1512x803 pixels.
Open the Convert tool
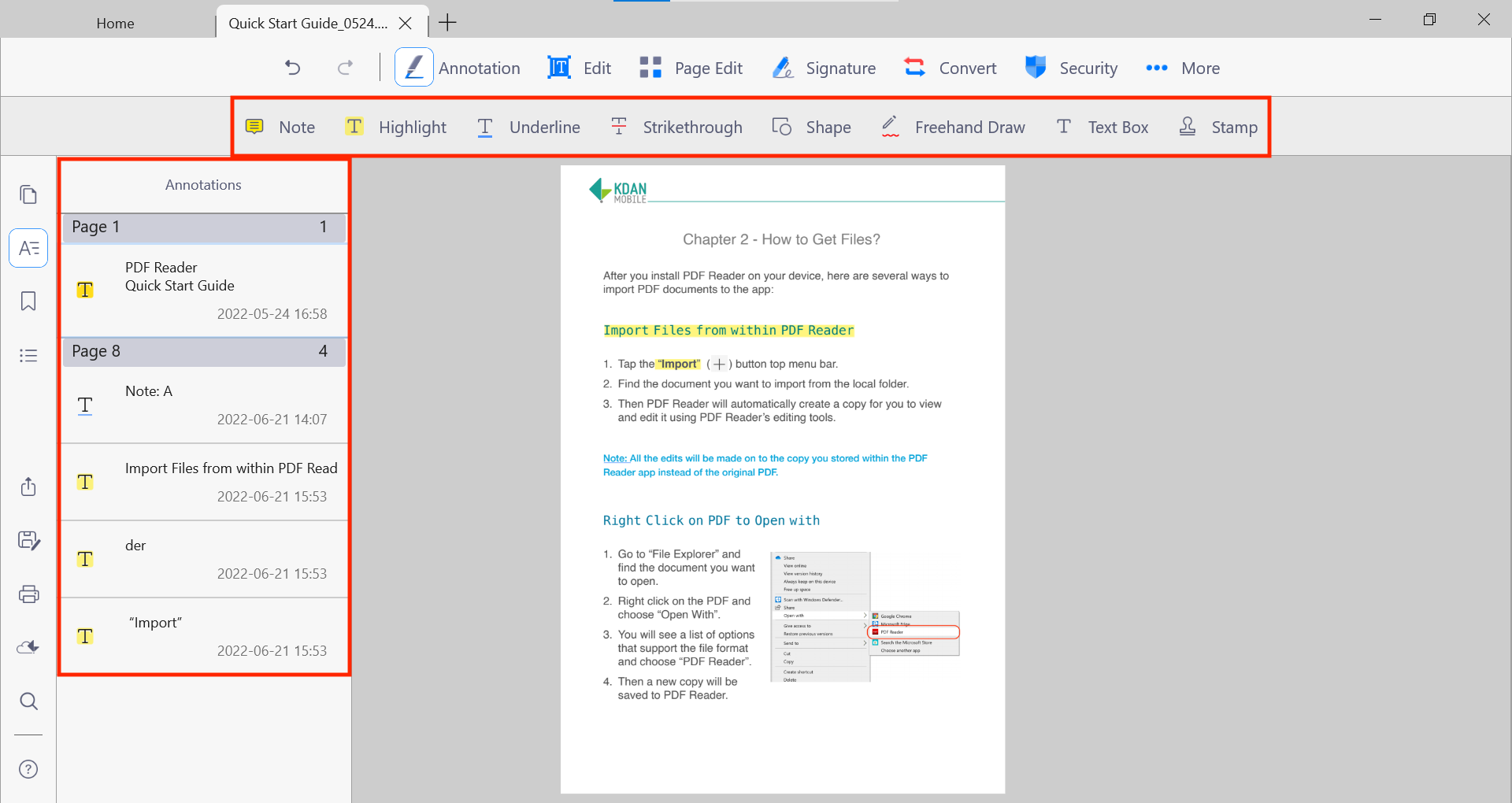pos(950,68)
